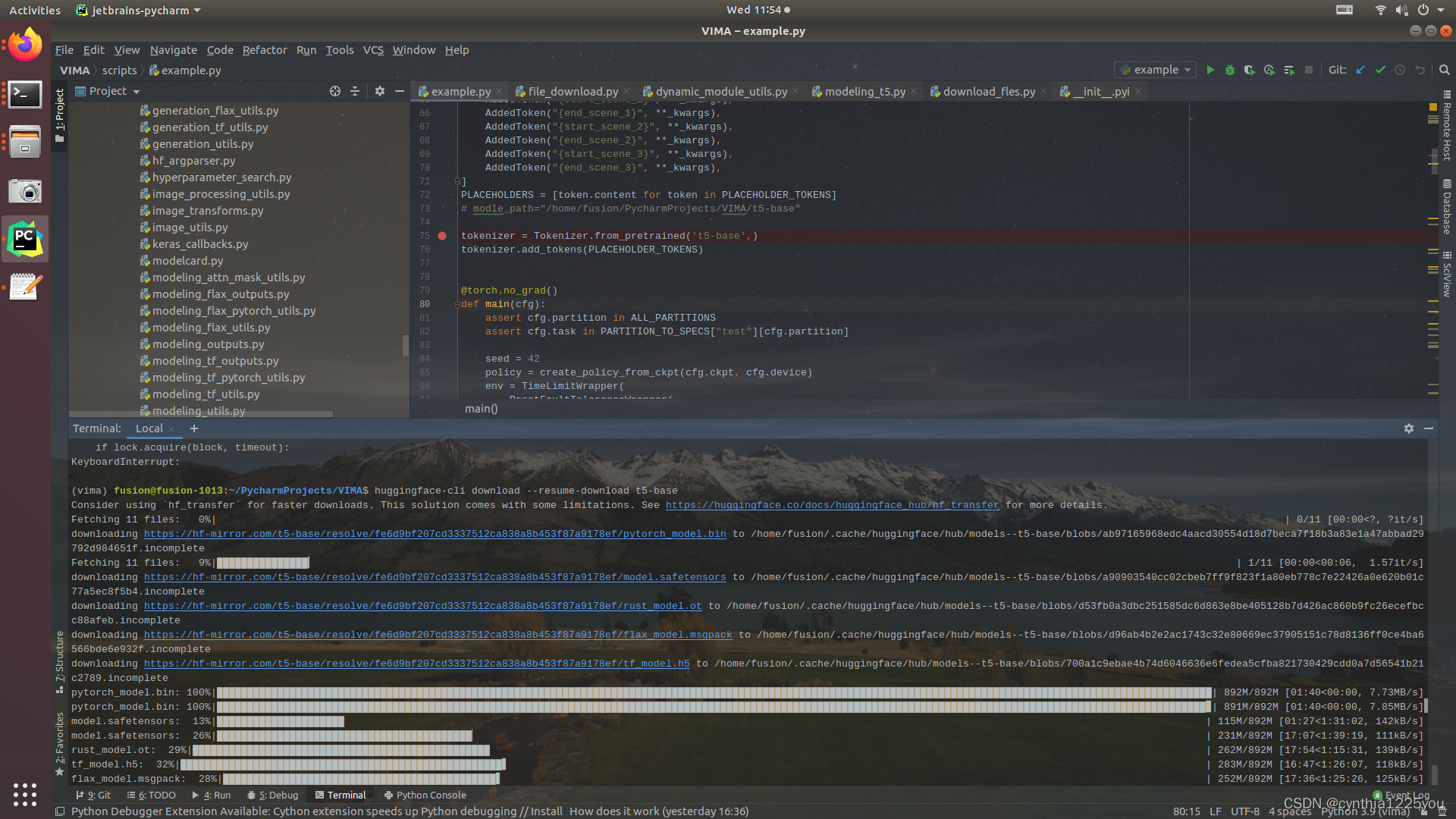Image resolution: width=1456 pixels, height=819 pixels.
Task: Click Project tree vertical scrollbar
Action: coord(406,345)
